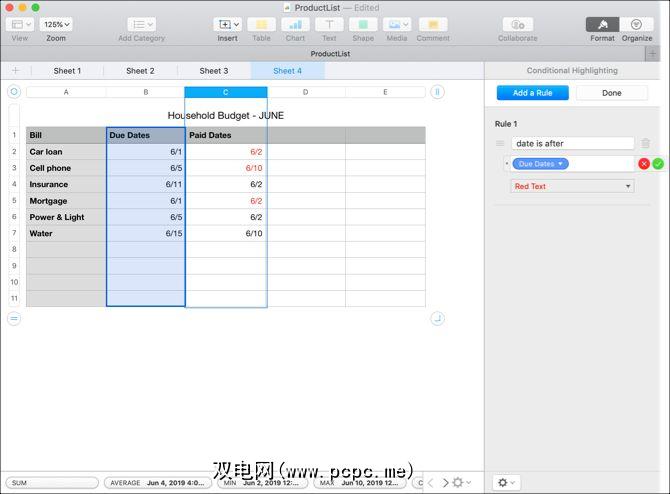This screenshot has height=494, width=670.
Task: Toggle the Organize sidebar button
Action: pos(637,24)
